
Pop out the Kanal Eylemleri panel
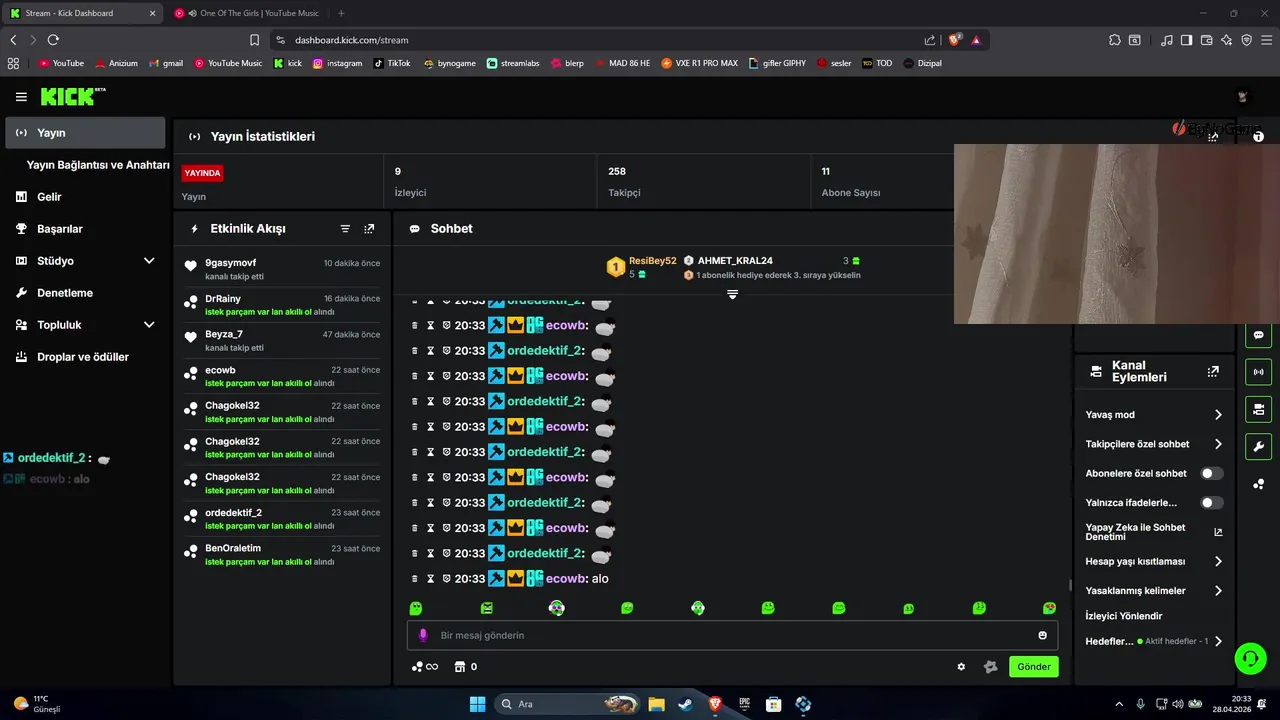click(1213, 371)
